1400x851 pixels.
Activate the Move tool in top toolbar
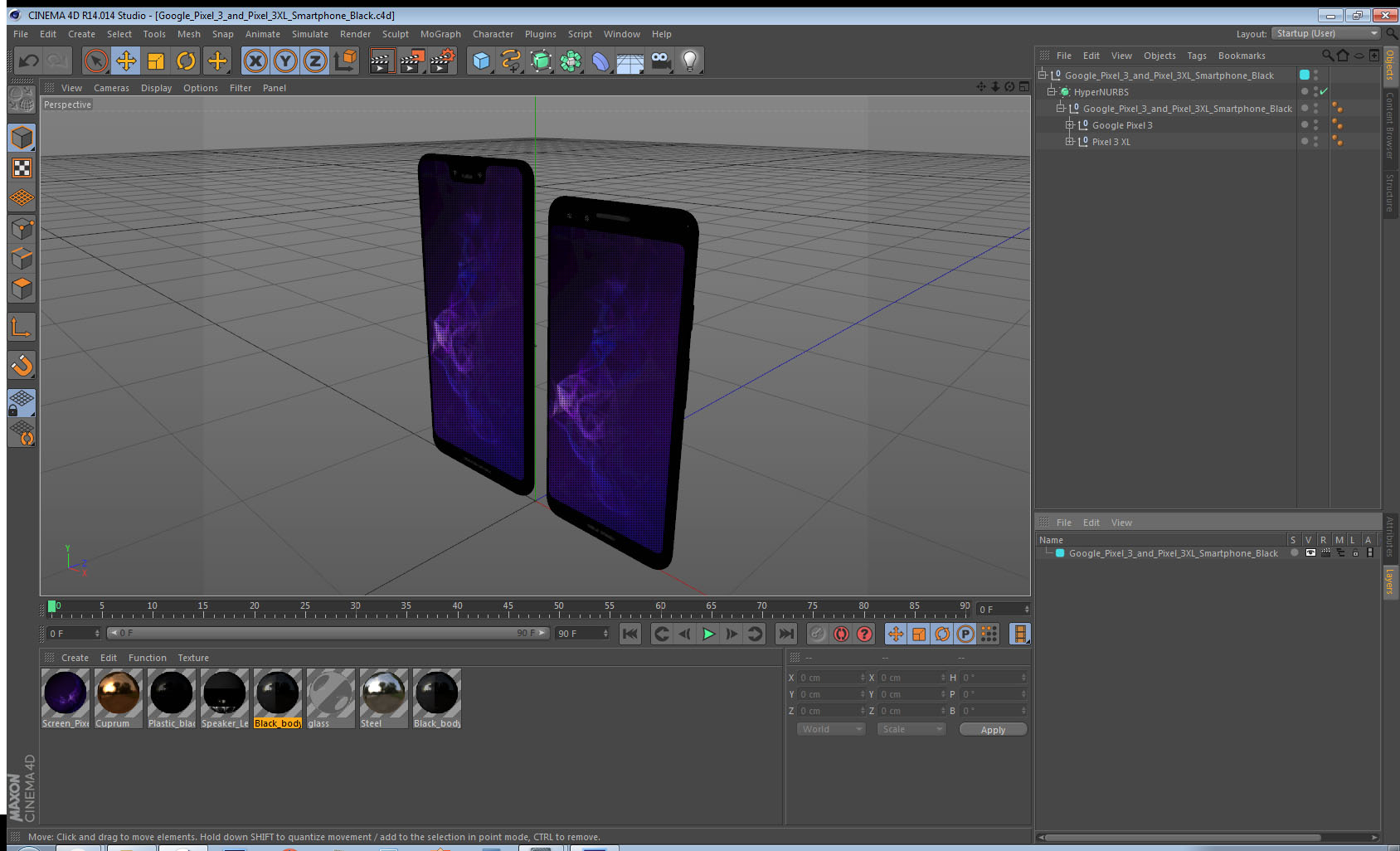pyautogui.click(x=126, y=61)
